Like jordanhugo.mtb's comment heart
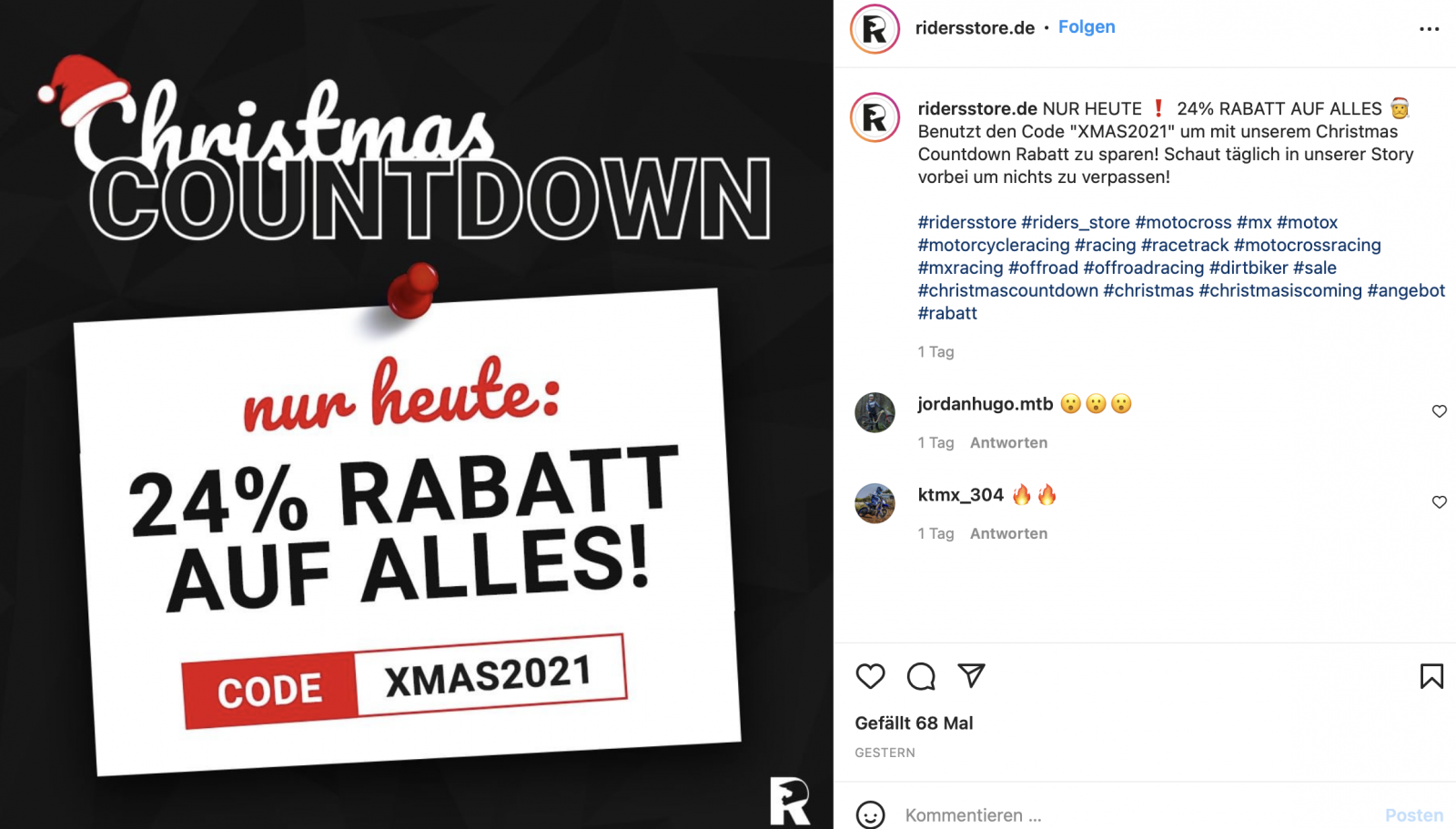Screen dimensions: 1456x829 [1439, 411]
